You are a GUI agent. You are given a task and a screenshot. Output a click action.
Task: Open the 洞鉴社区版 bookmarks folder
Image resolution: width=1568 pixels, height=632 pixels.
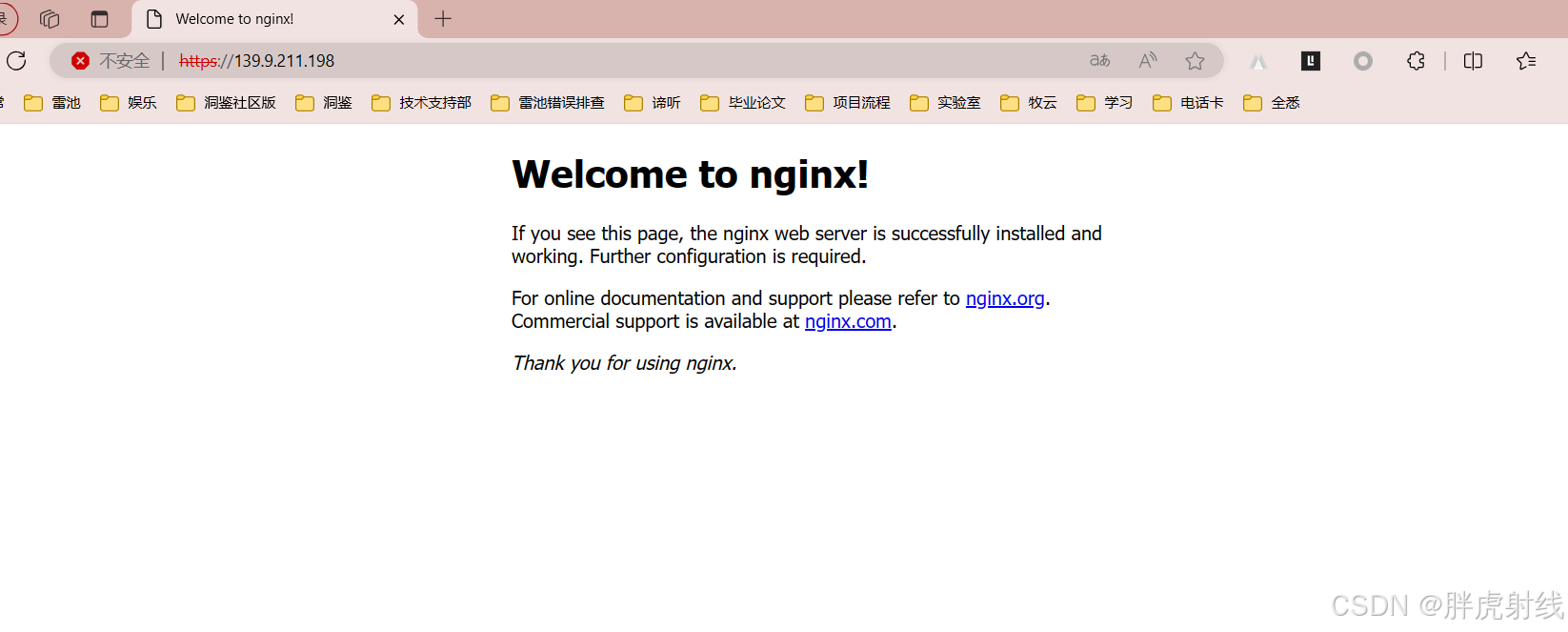point(227,103)
